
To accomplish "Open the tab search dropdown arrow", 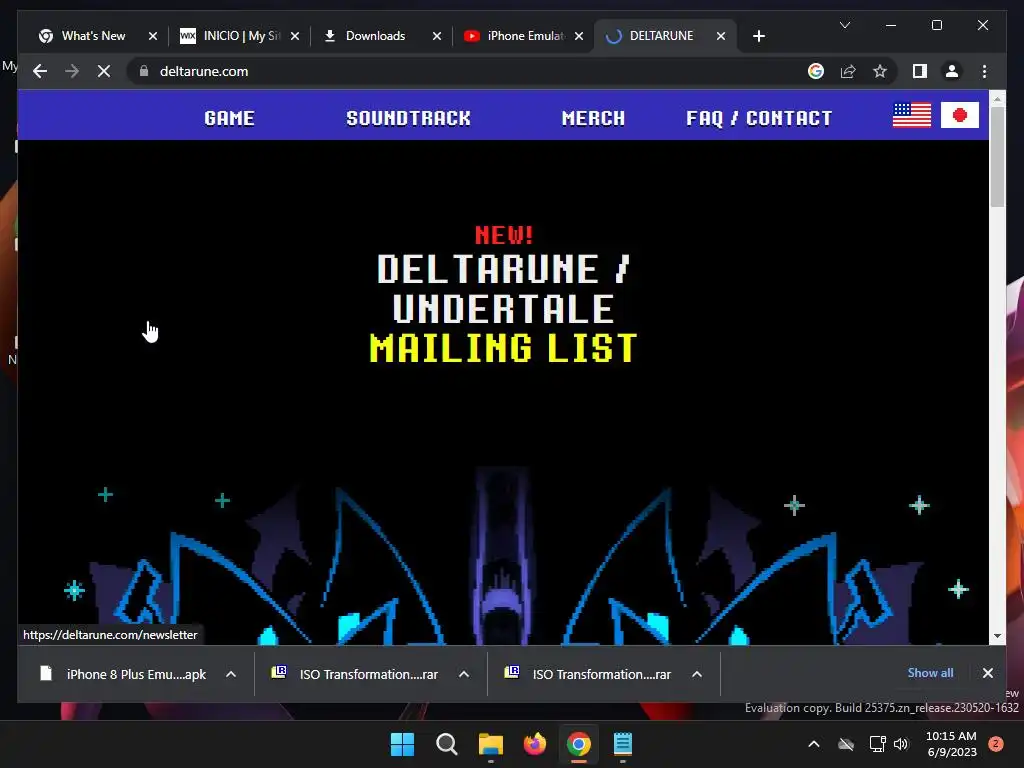I will 844,25.
